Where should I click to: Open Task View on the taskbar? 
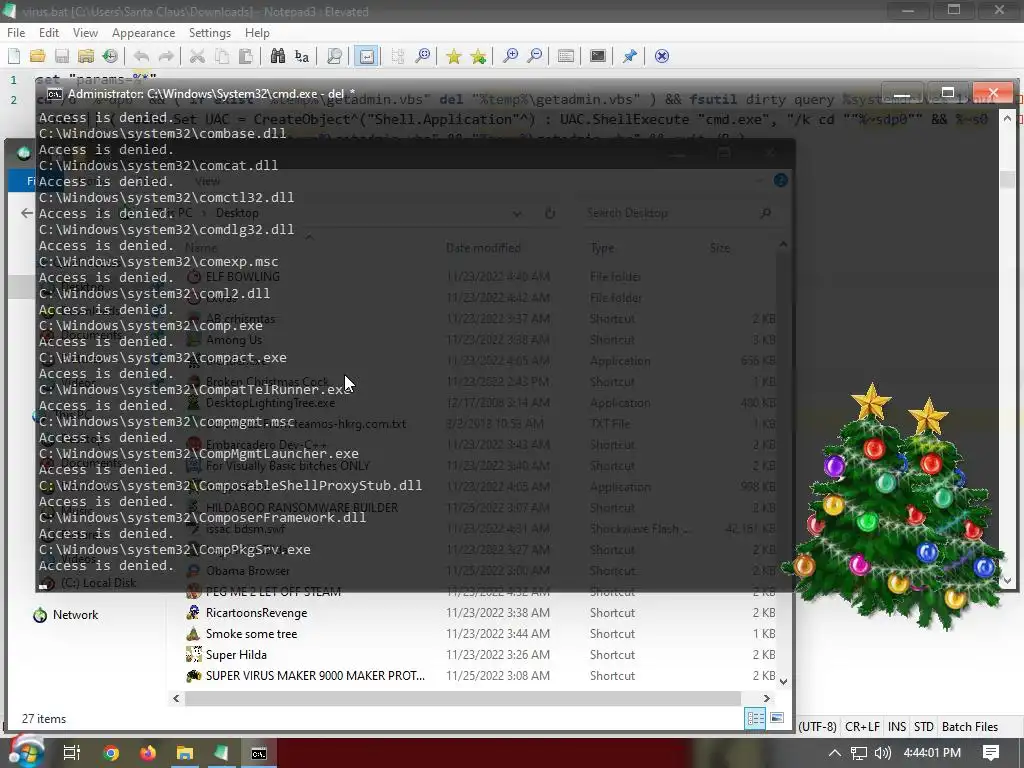click(71, 753)
